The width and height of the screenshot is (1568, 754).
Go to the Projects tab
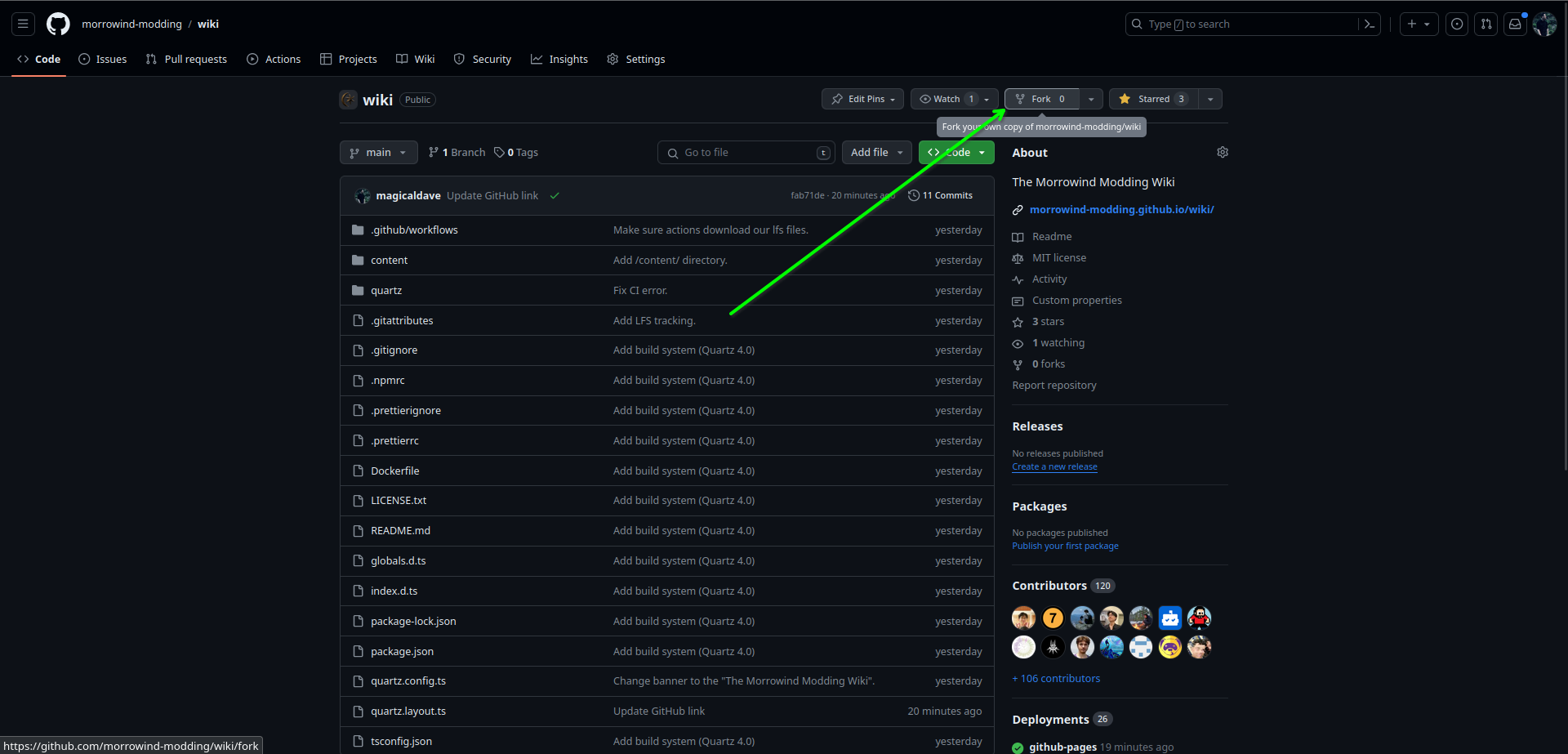(x=349, y=59)
